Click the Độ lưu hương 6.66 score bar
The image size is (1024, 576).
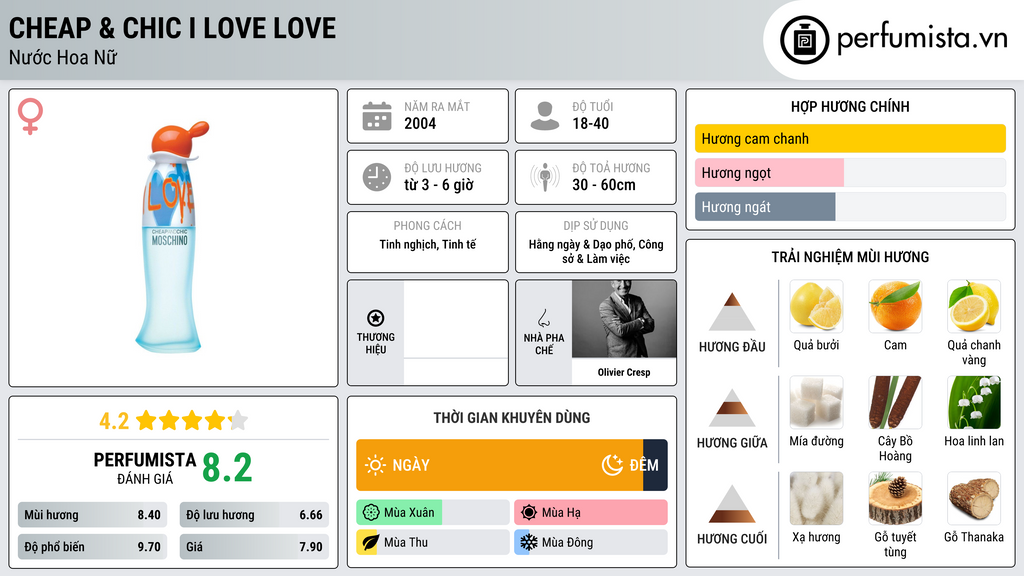click(254, 515)
